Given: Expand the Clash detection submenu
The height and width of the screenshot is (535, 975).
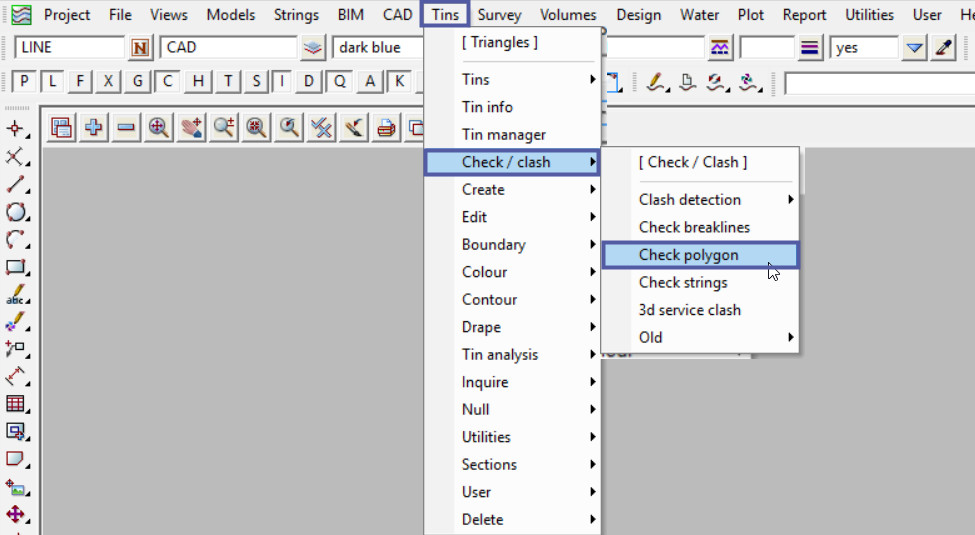Looking at the screenshot, I should [x=700, y=200].
